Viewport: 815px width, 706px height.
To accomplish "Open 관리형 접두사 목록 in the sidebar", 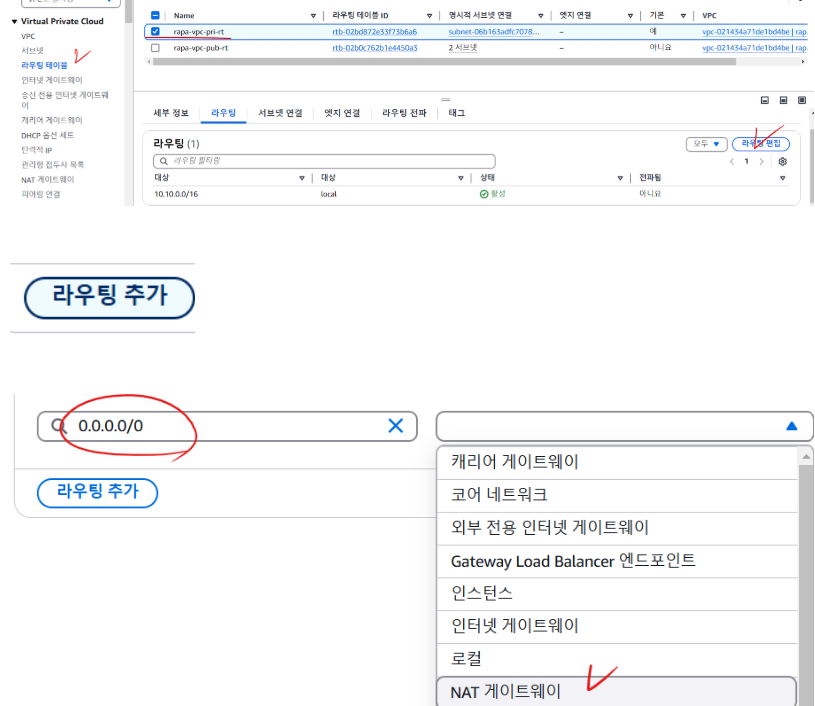I will click(52, 165).
